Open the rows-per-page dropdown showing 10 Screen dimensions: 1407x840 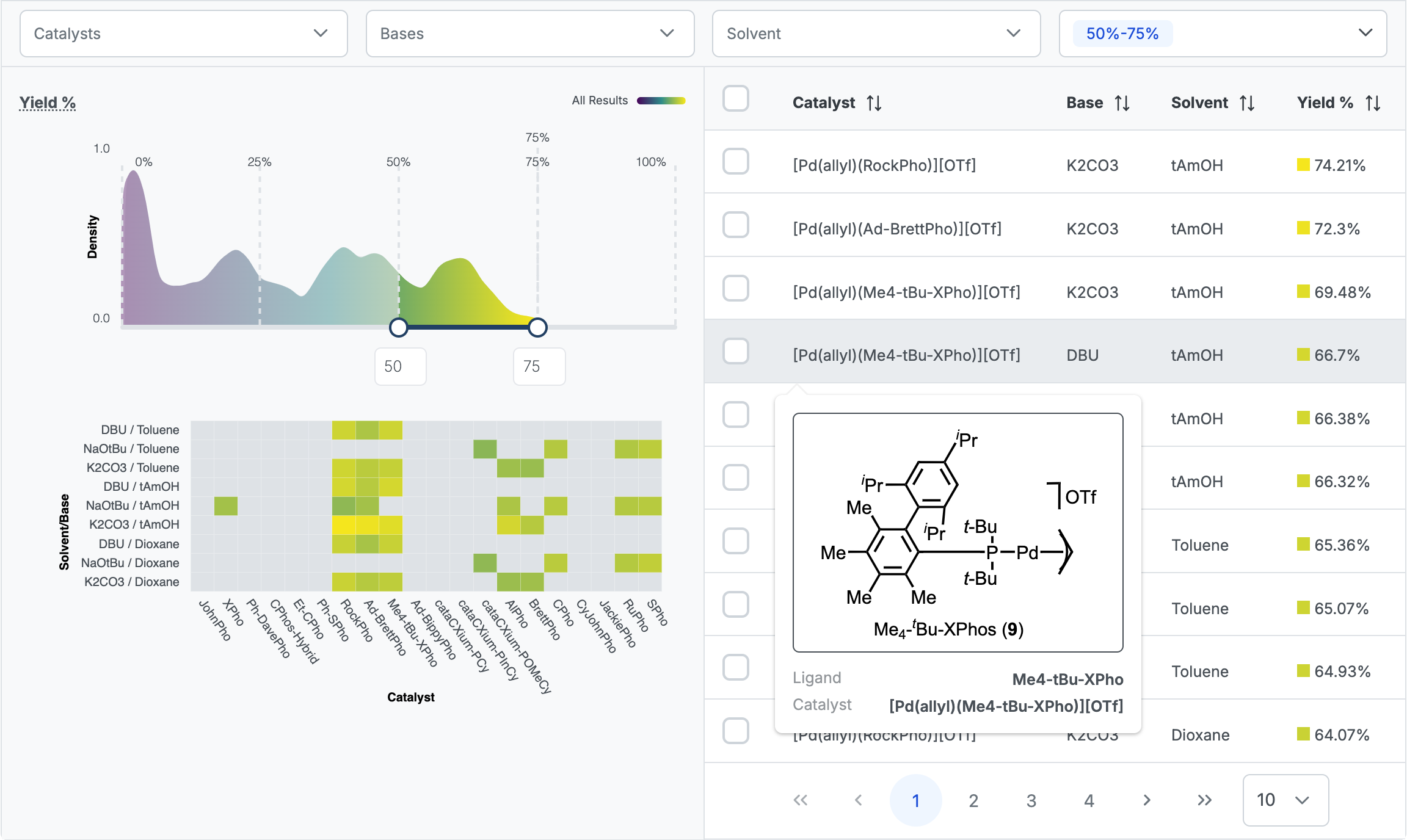[x=1285, y=800]
